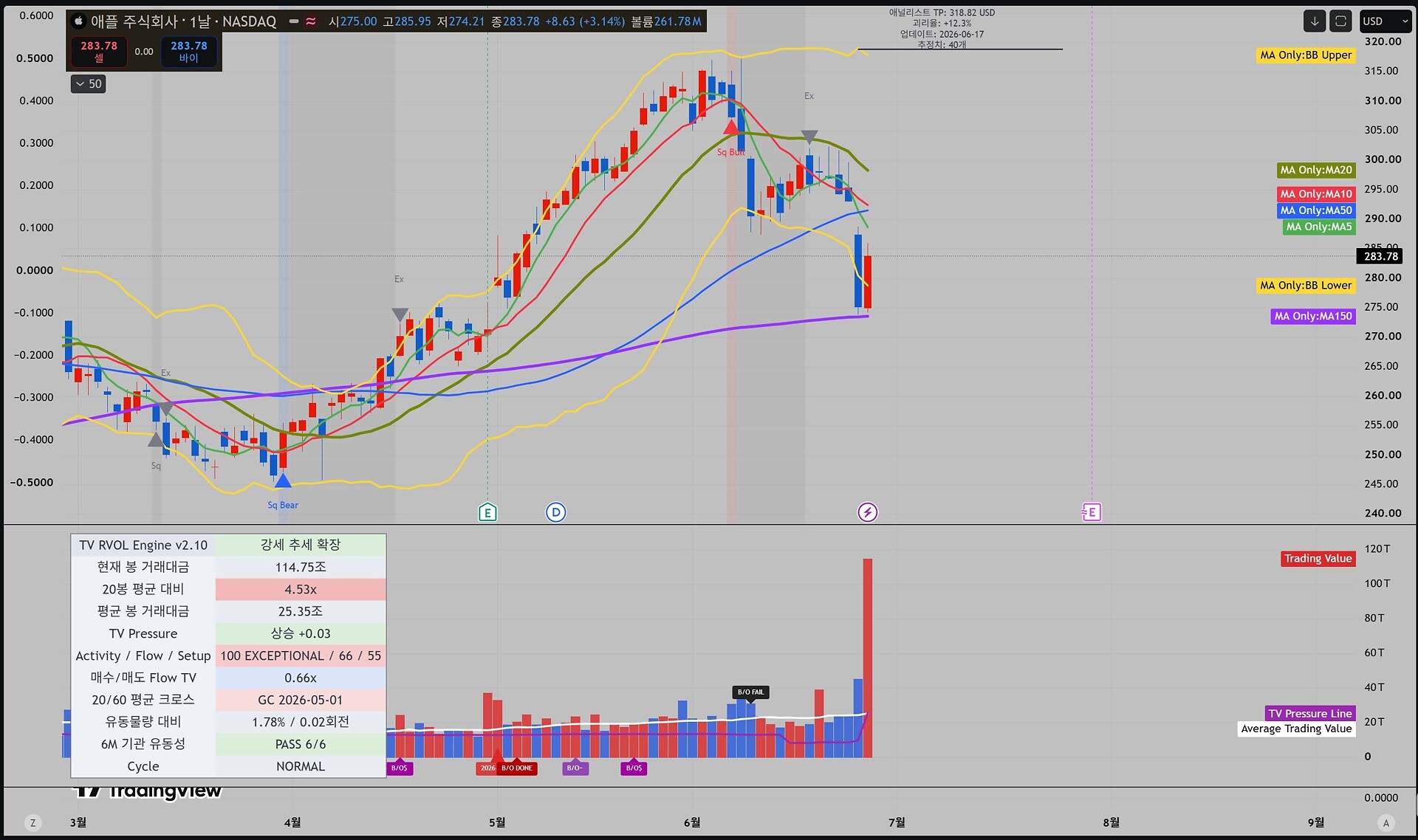Select the MA Only:MA10 label
The height and width of the screenshot is (840, 1418).
(x=1316, y=194)
